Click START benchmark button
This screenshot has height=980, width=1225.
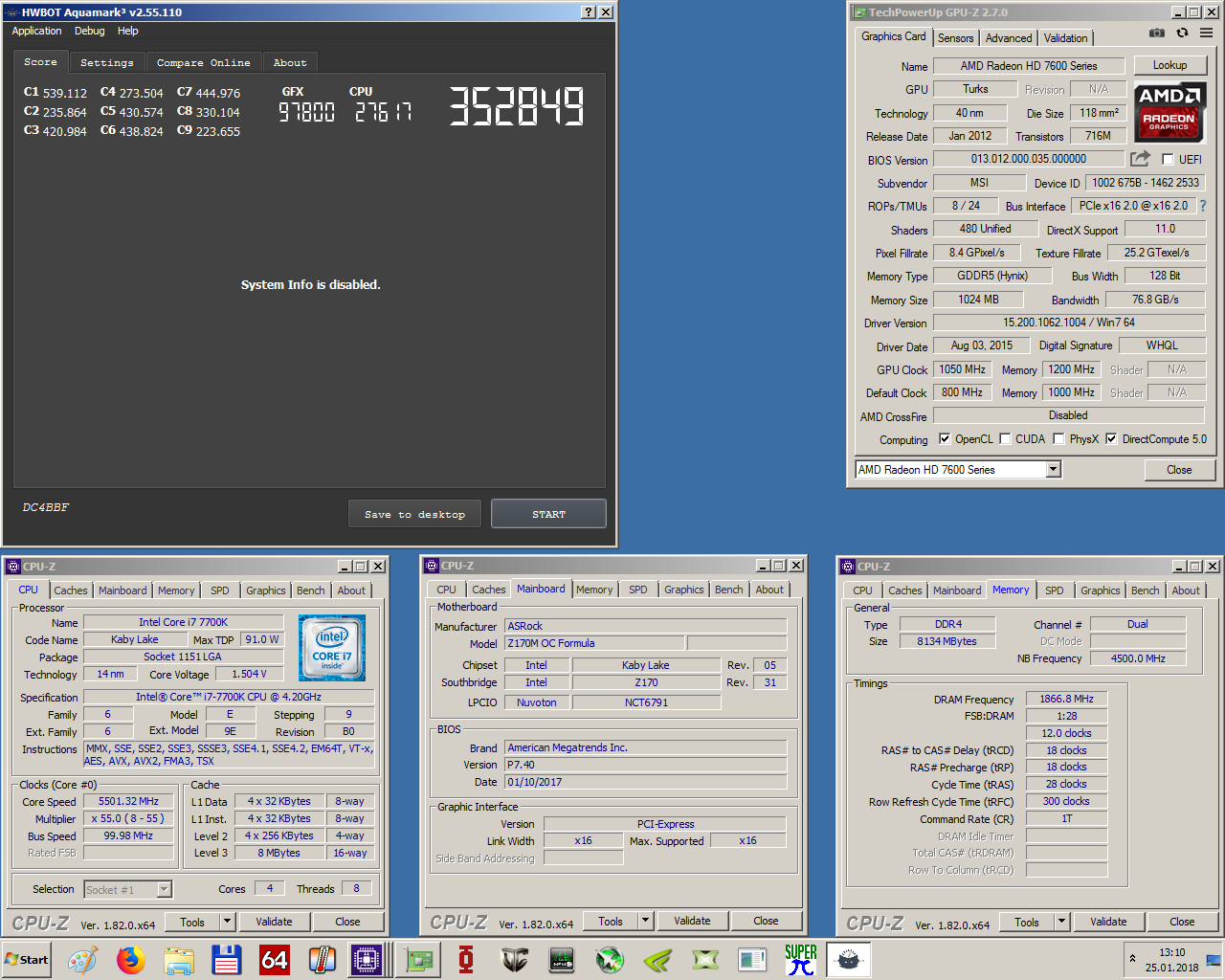(548, 514)
